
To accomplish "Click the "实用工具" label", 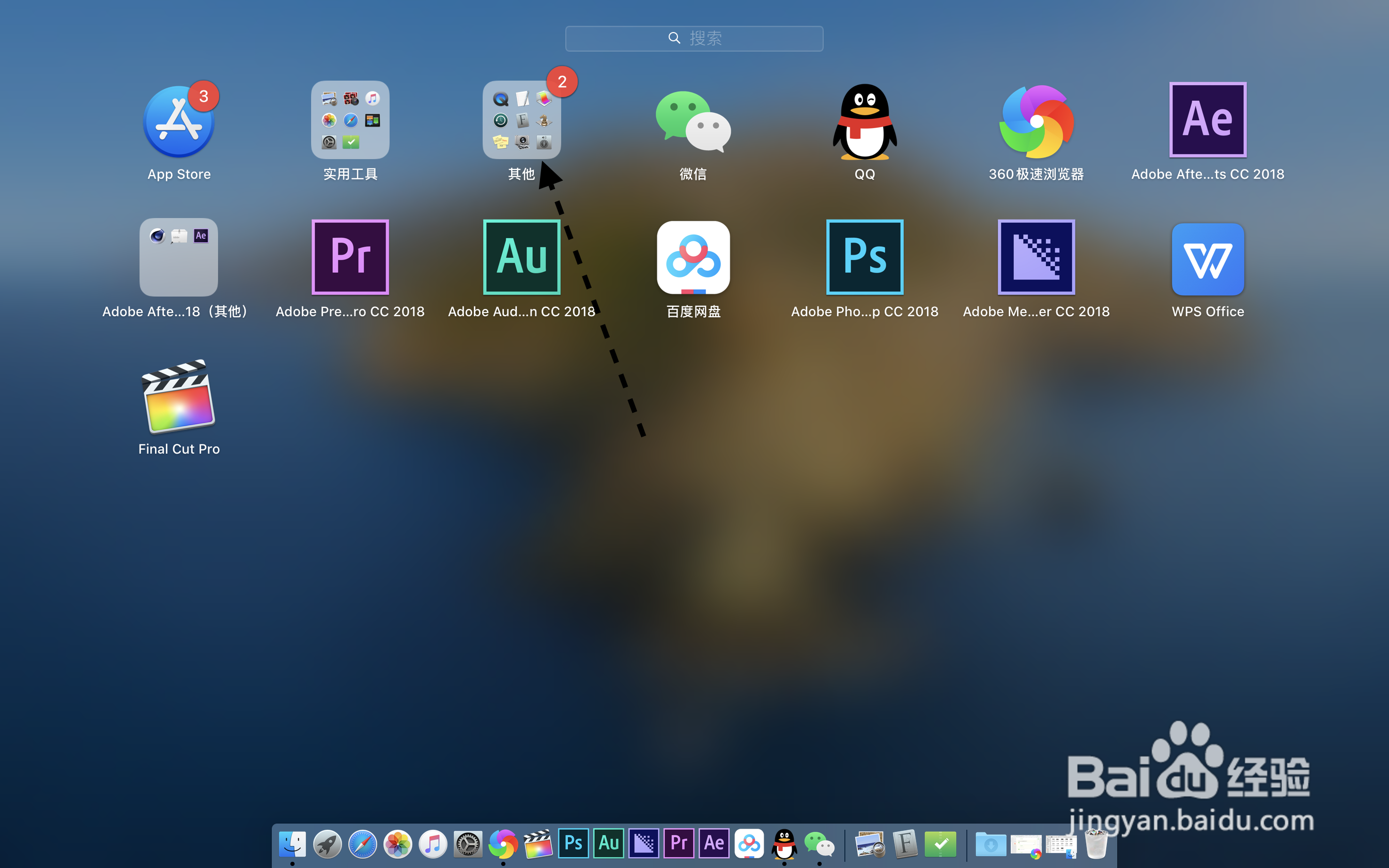I will pos(350,174).
